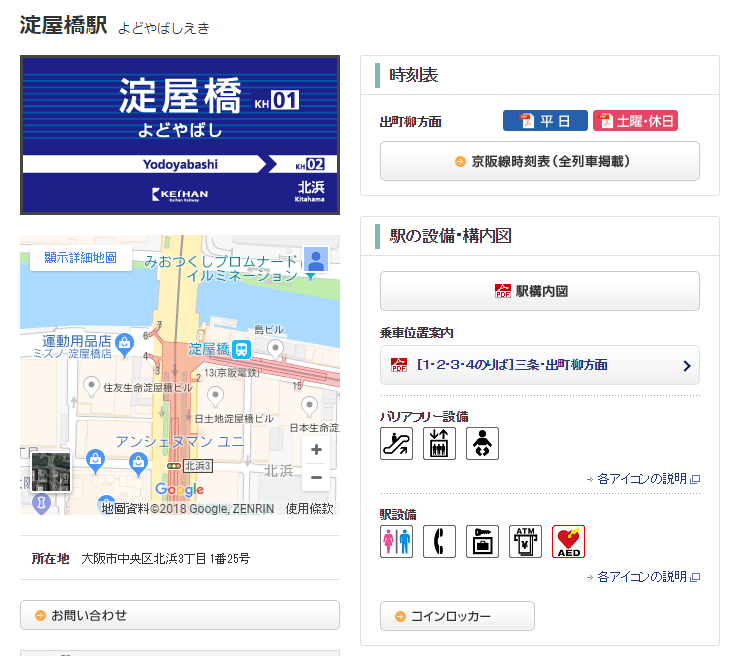Screen dimensions: 737x656
Task: Click the ATM facility icon
Action: (x=525, y=541)
